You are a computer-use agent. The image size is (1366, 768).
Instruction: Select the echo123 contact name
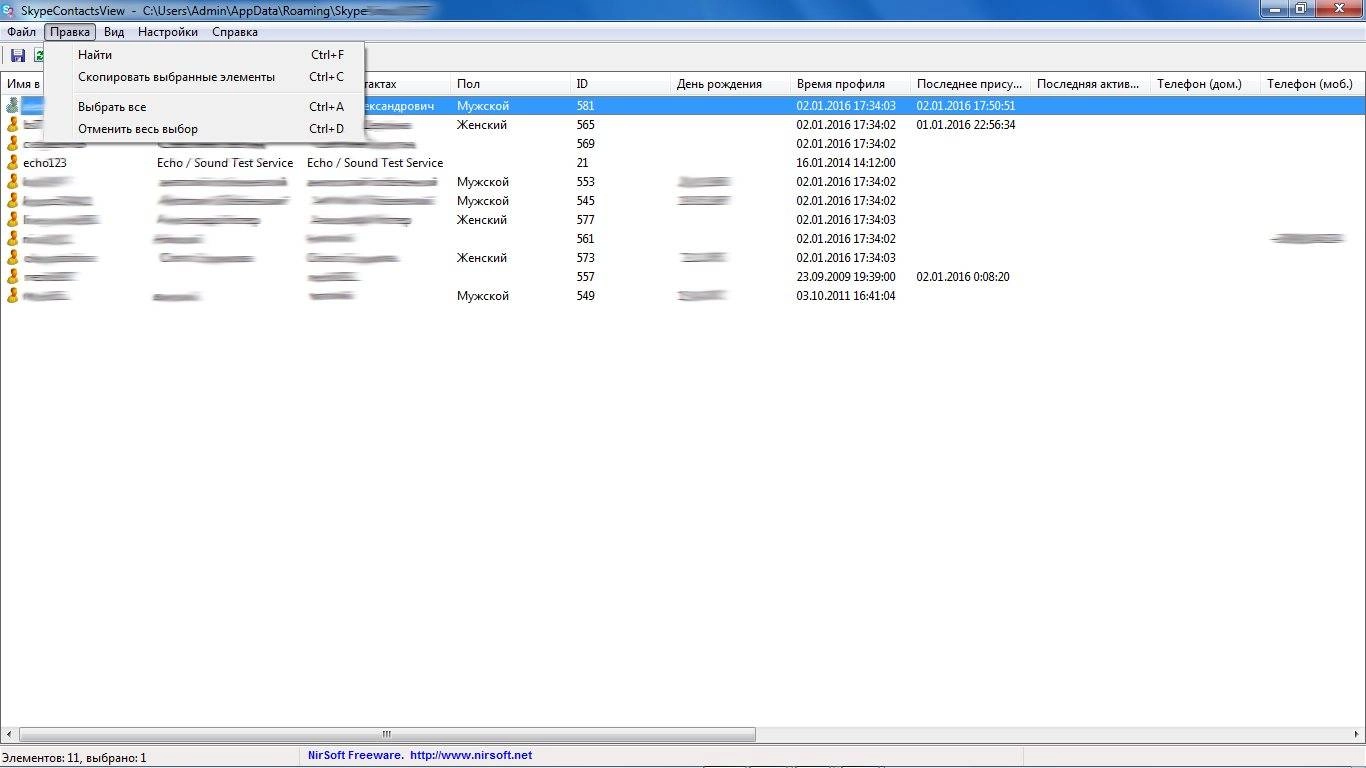(45, 162)
